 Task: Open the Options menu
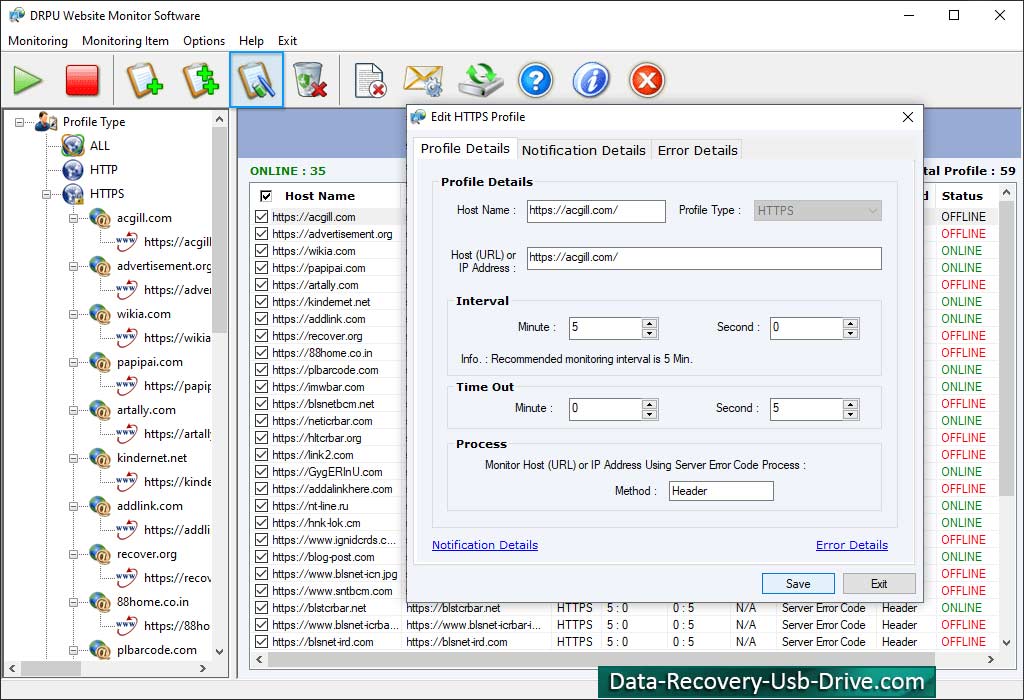click(x=204, y=40)
